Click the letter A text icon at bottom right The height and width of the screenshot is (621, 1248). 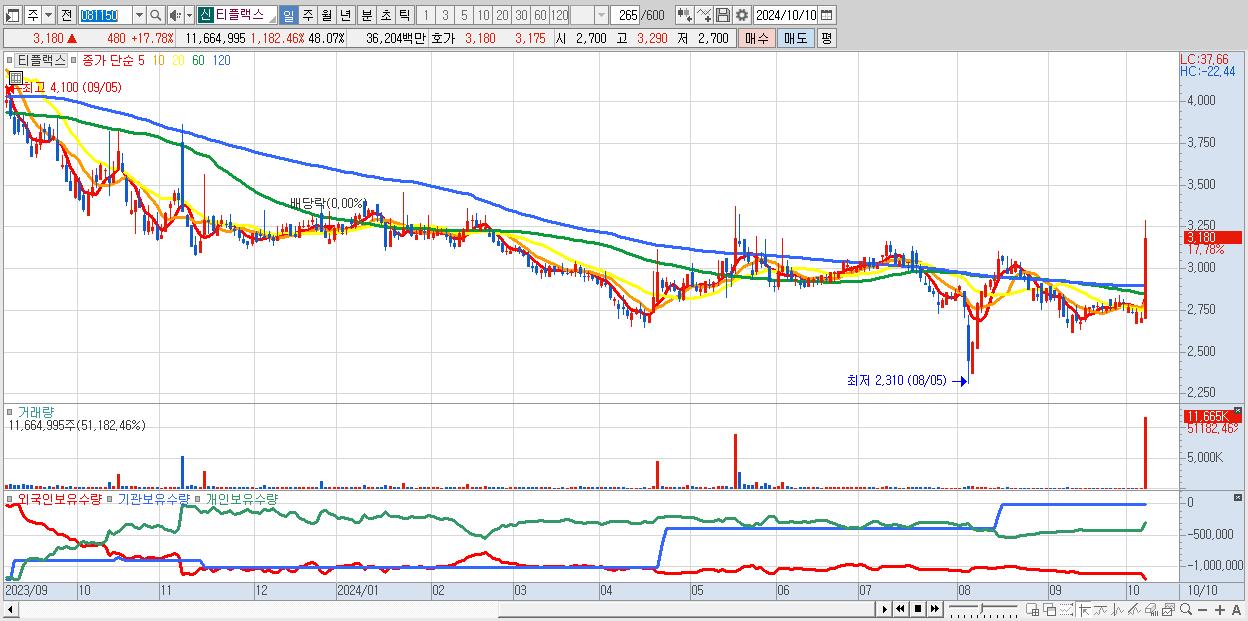pyautogui.click(x=1237, y=609)
